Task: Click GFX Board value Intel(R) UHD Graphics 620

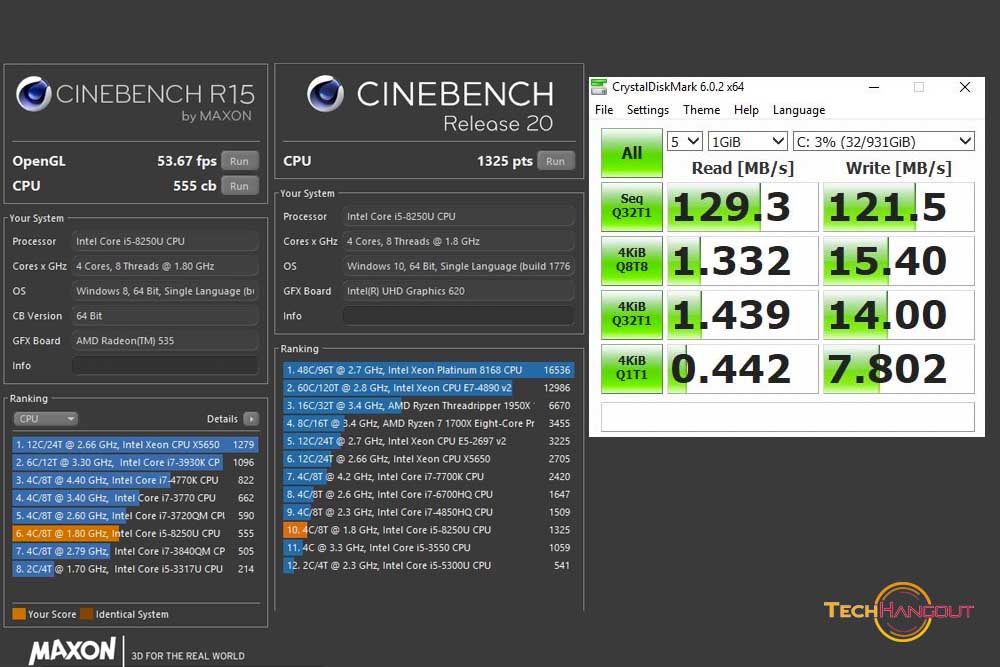Action: point(458,291)
